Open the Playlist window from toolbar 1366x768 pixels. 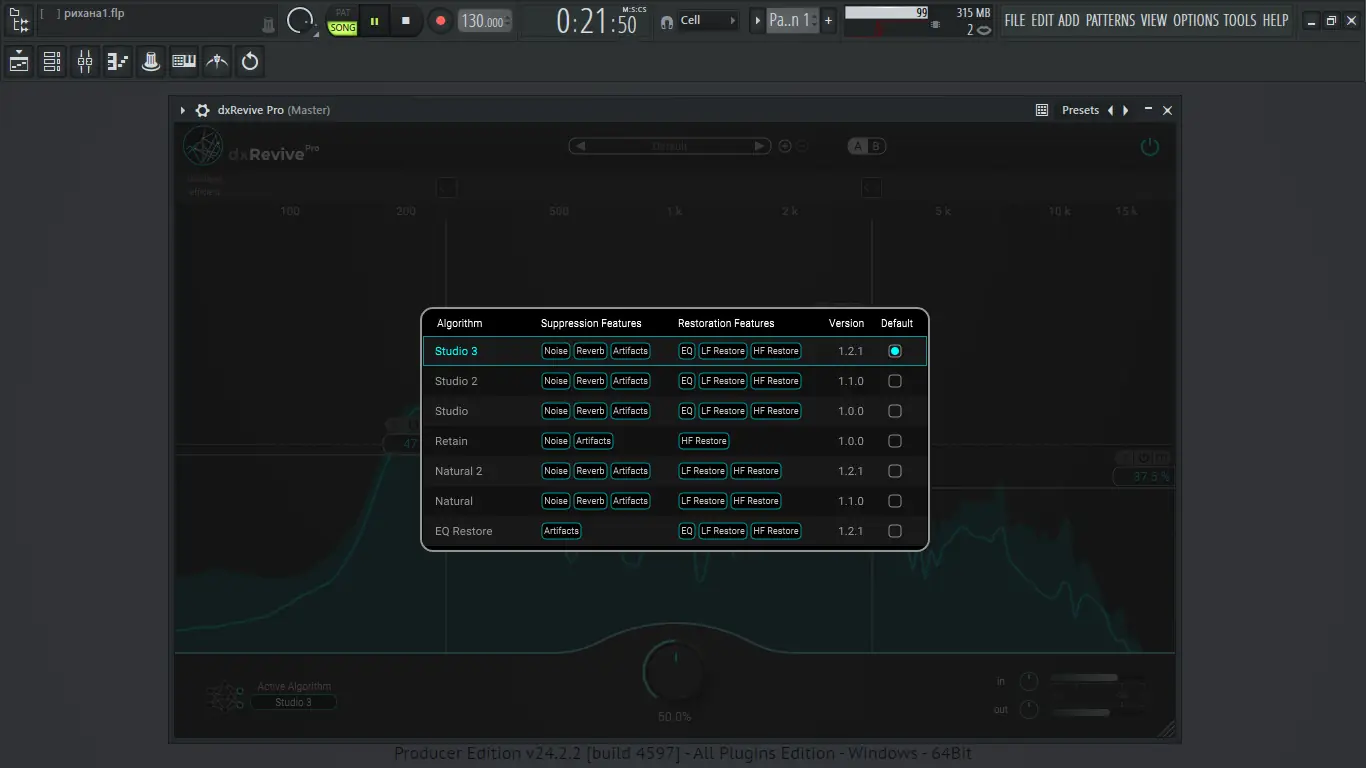point(19,62)
